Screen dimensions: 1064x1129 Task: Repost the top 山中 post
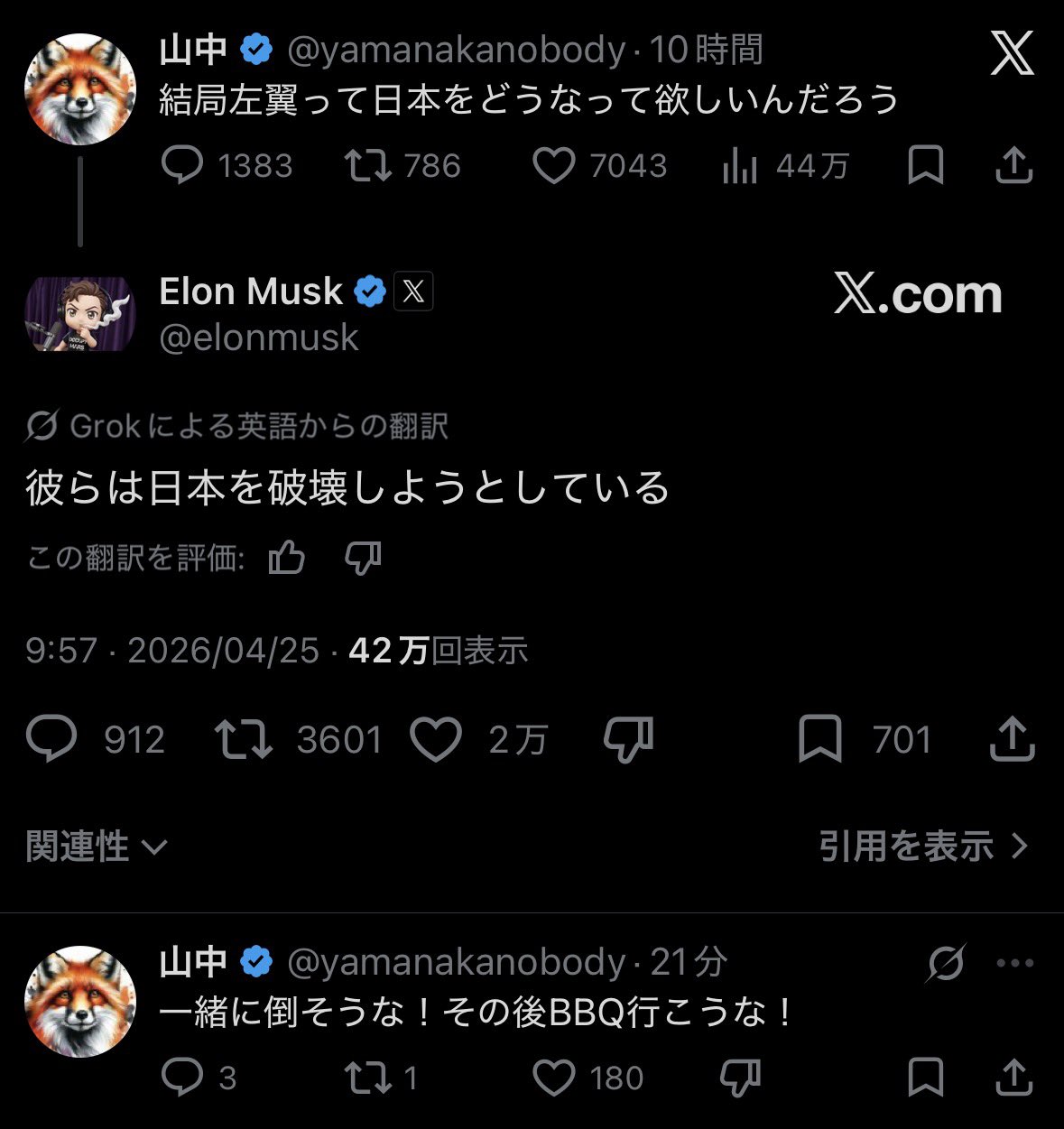click(x=368, y=166)
